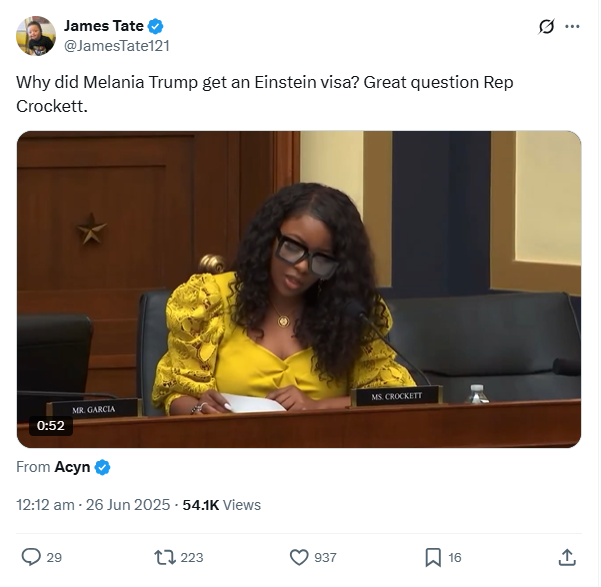Open the 29 replies count

coord(54,557)
